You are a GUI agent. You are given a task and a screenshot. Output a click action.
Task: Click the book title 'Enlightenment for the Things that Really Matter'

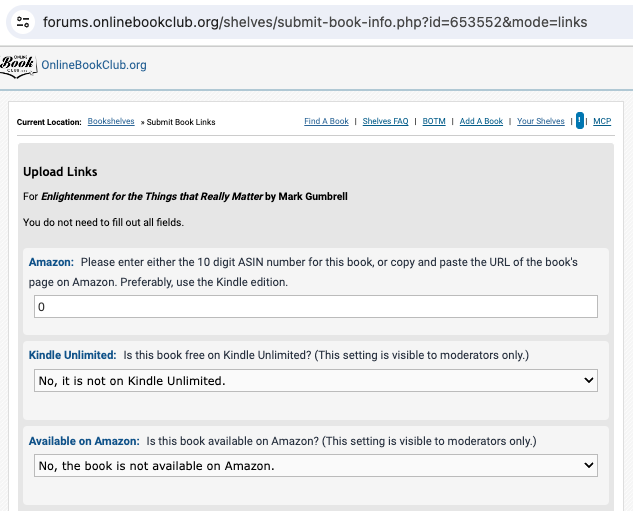(x=152, y=197)
